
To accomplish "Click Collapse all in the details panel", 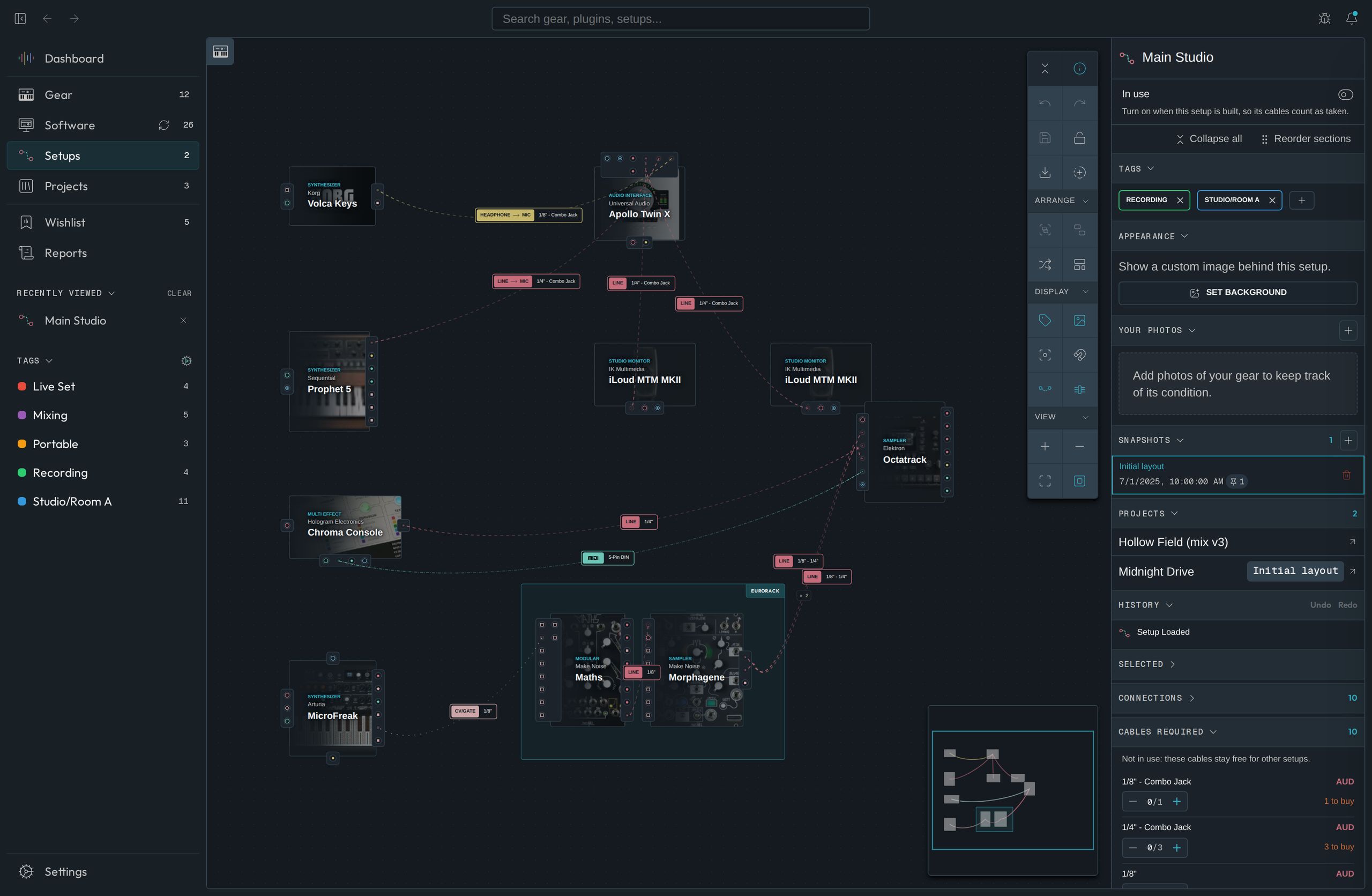I will [1209, 139].
